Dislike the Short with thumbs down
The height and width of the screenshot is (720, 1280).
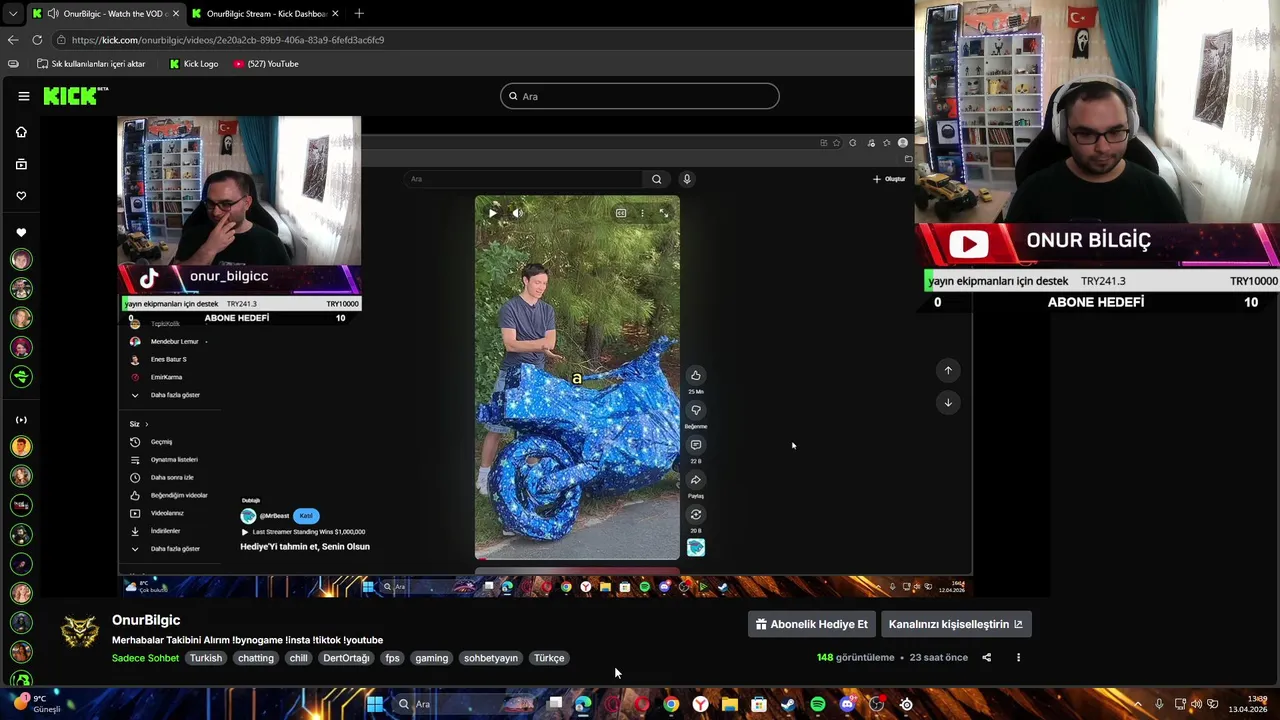[x=696, y=410]
